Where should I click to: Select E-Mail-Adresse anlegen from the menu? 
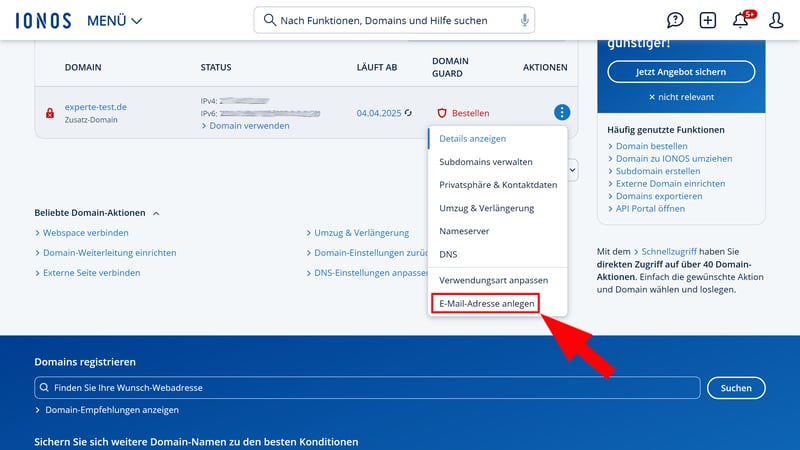(x=486, y=303)
